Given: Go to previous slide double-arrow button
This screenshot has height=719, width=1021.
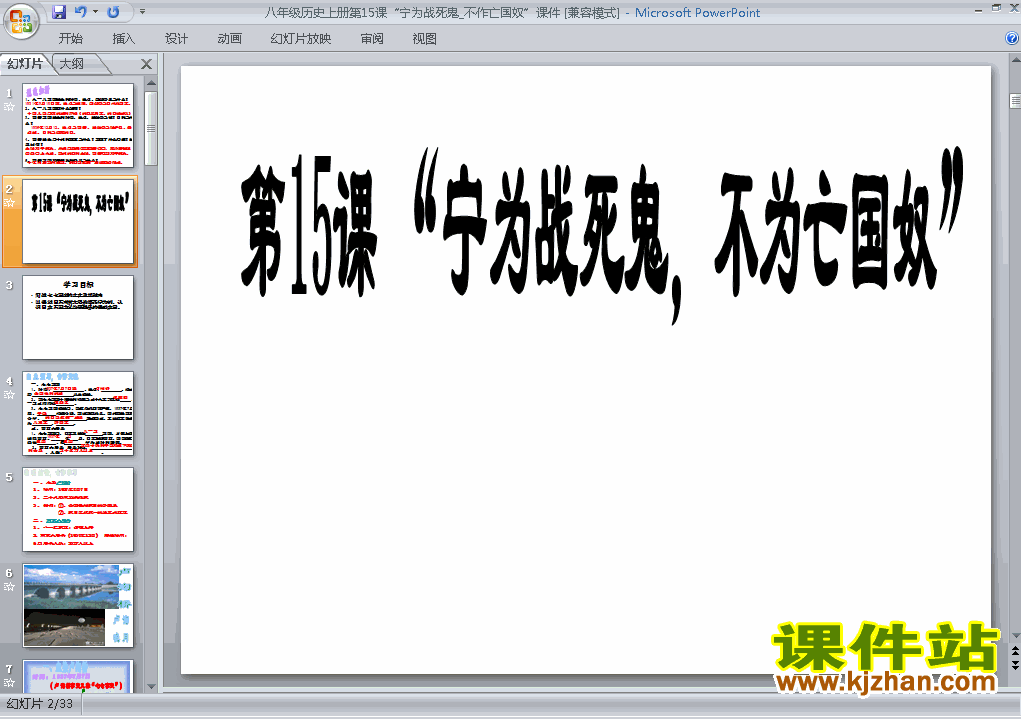Looking at the screenshot, I should click(1015, 652).
